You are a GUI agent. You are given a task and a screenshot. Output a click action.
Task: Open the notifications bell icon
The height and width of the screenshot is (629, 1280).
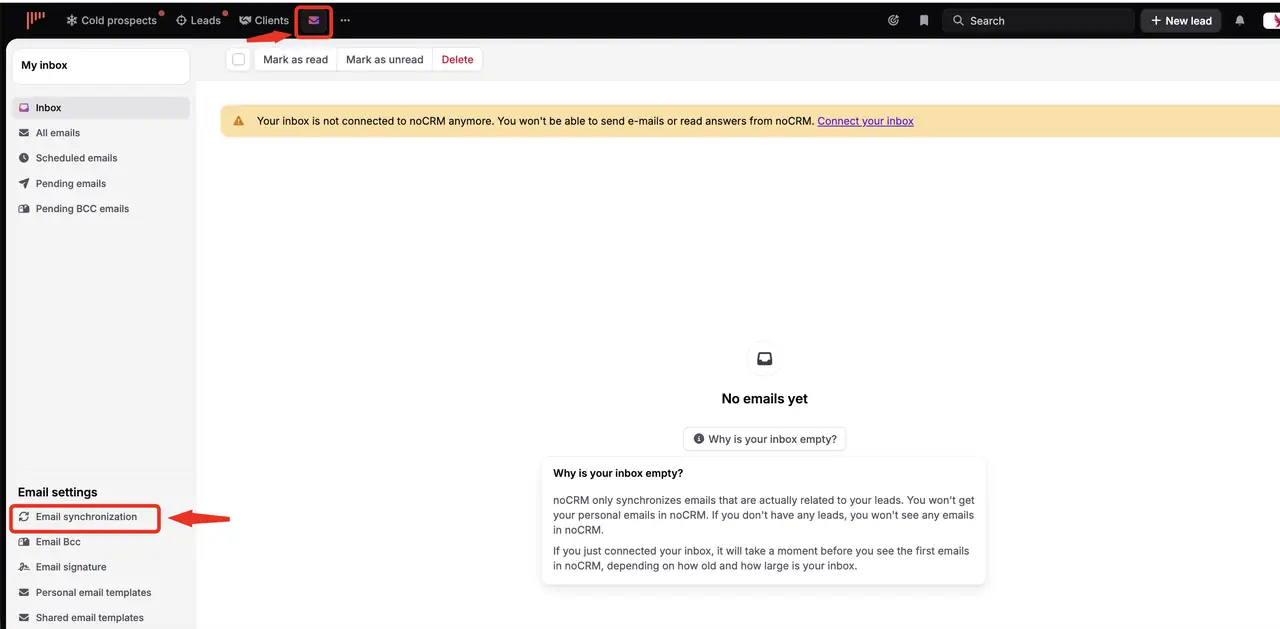(1240, 20)
